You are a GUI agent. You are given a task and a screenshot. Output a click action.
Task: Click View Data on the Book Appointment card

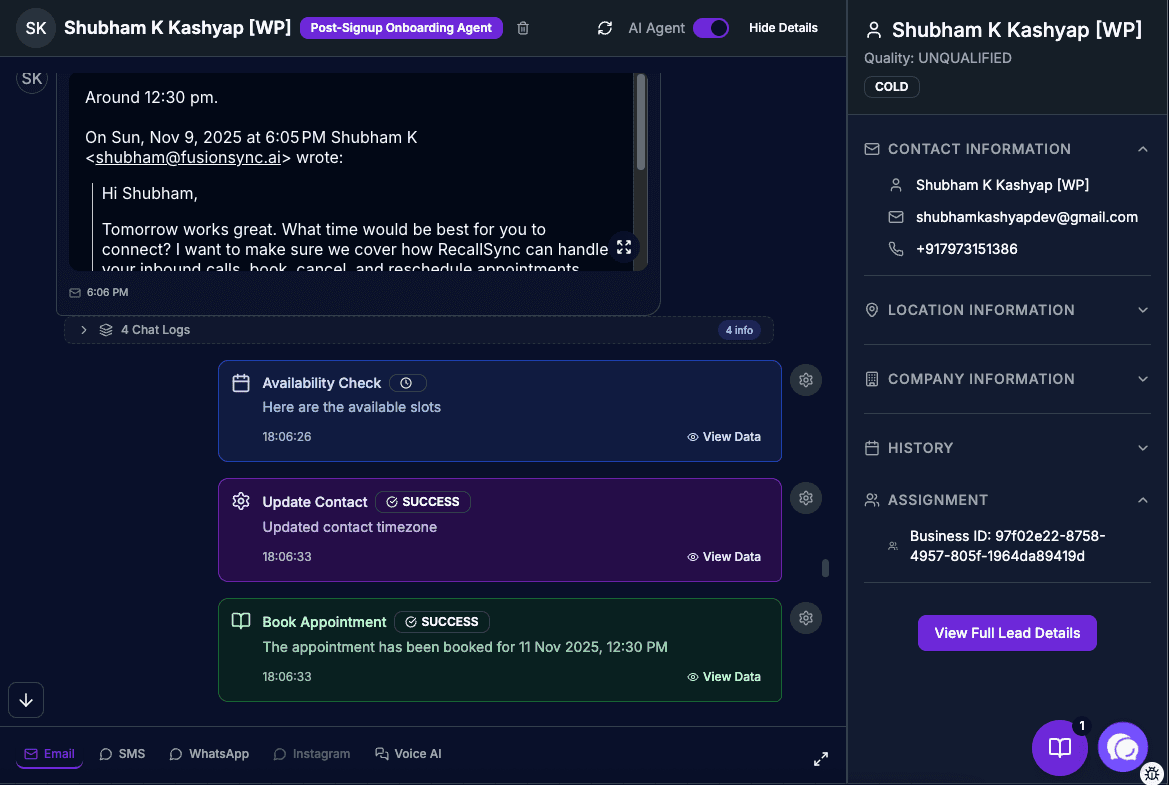tap(724, 677)
